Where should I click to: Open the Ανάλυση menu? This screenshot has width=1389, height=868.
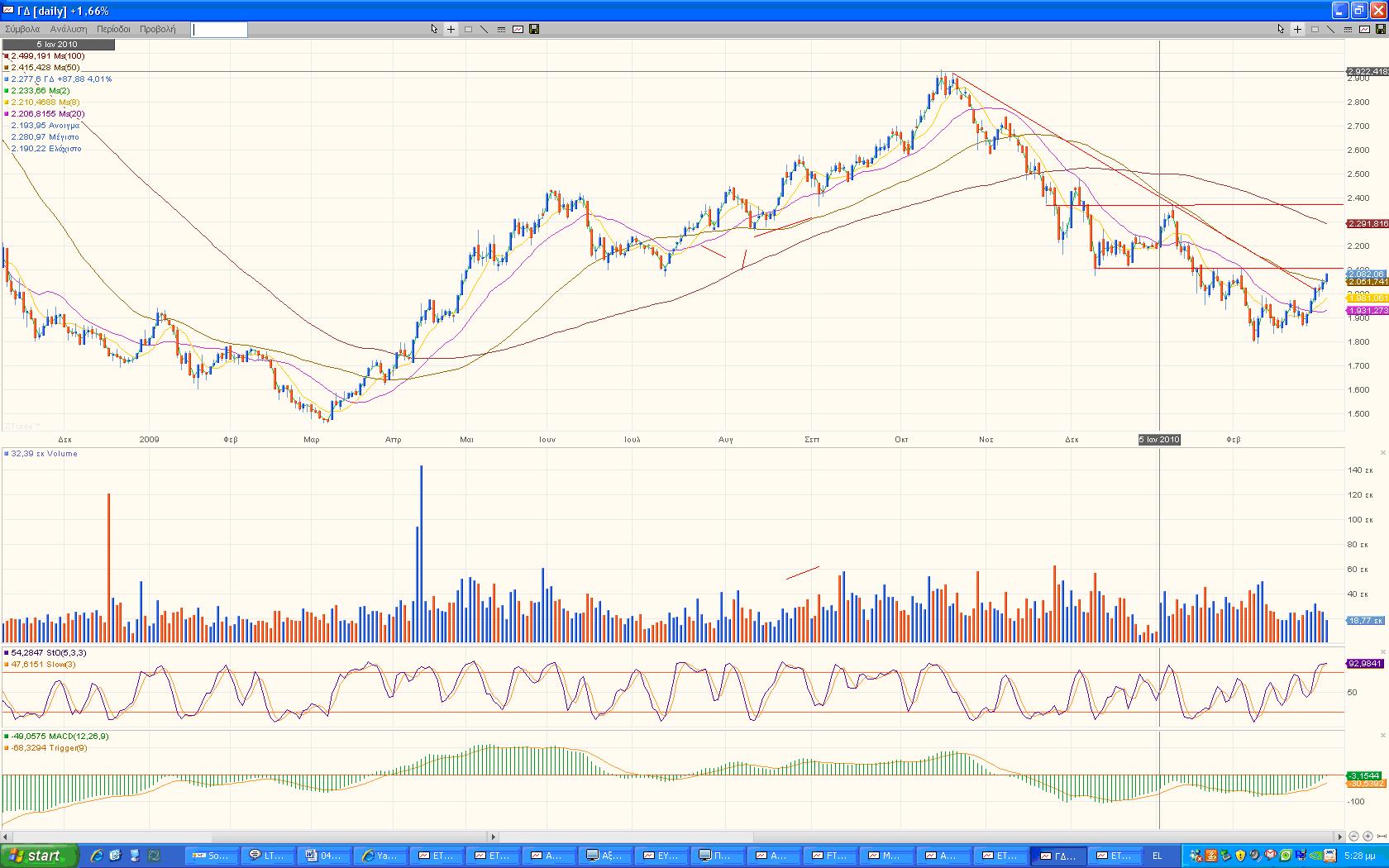pyautogui.click(x=69, y=29)
